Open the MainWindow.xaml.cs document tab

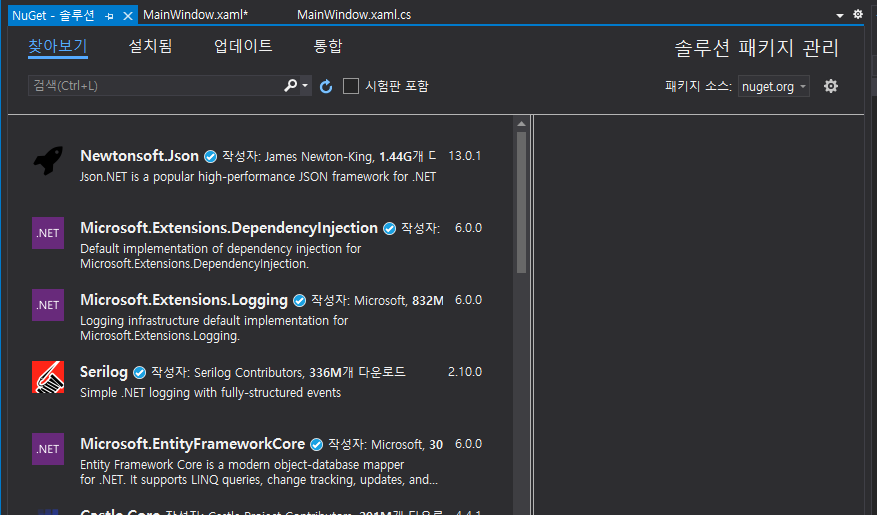click(x=354, y=15)
